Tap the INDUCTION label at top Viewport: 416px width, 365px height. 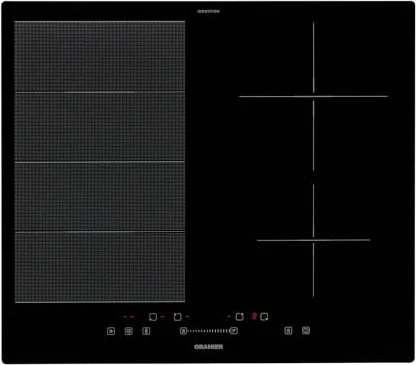click(208, 11)
